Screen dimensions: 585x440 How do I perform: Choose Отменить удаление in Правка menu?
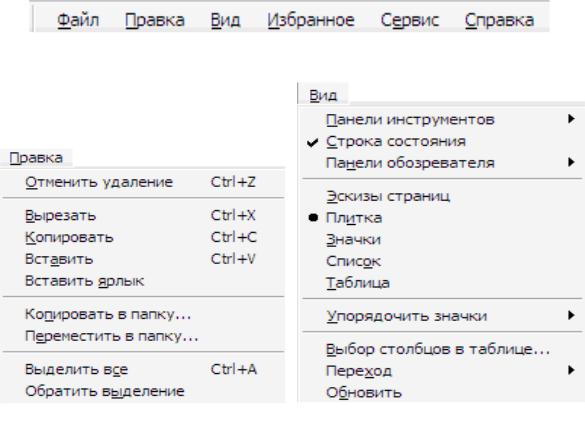(144, 182)
